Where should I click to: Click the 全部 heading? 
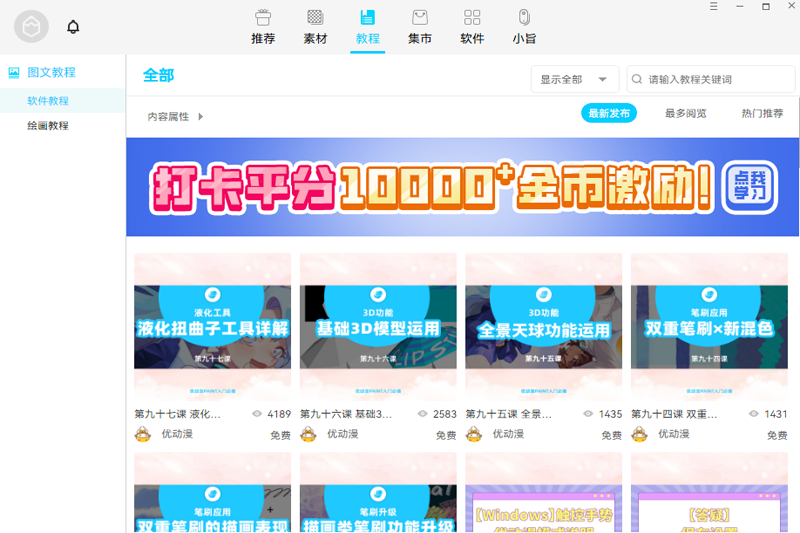click(x=159, y=75)
